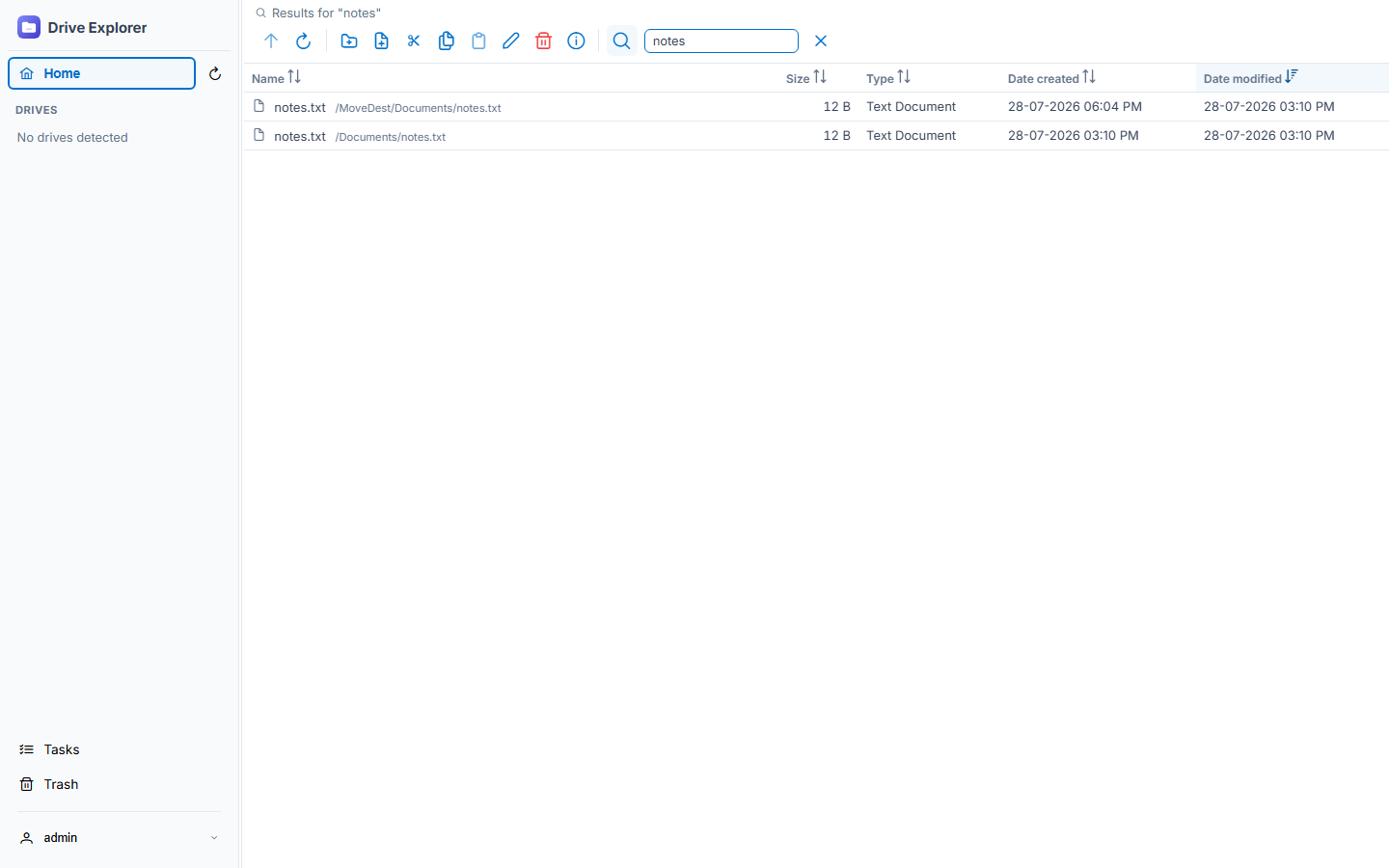1389x868 pixels.
Task: Show item info properties
Action: click(x=576, y=41)
